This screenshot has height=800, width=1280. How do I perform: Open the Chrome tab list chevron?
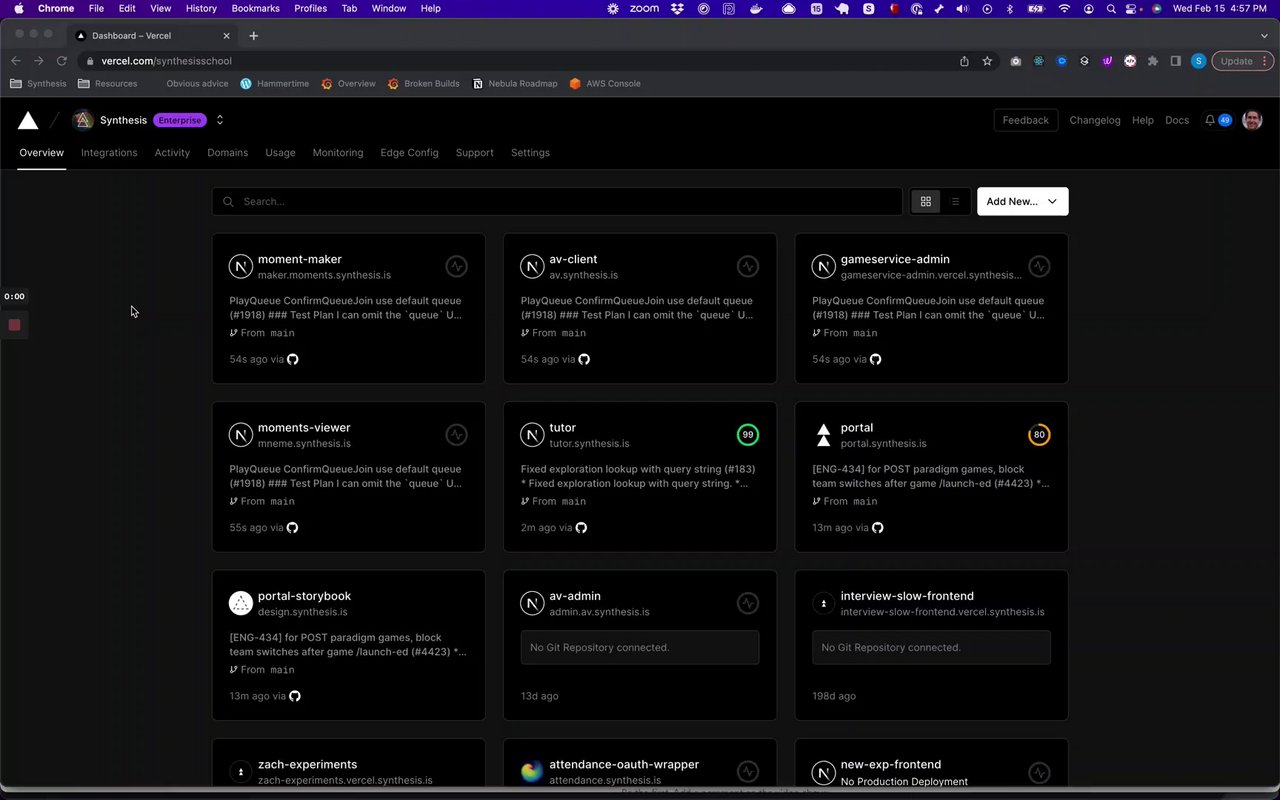click(x=1264, y=36)
